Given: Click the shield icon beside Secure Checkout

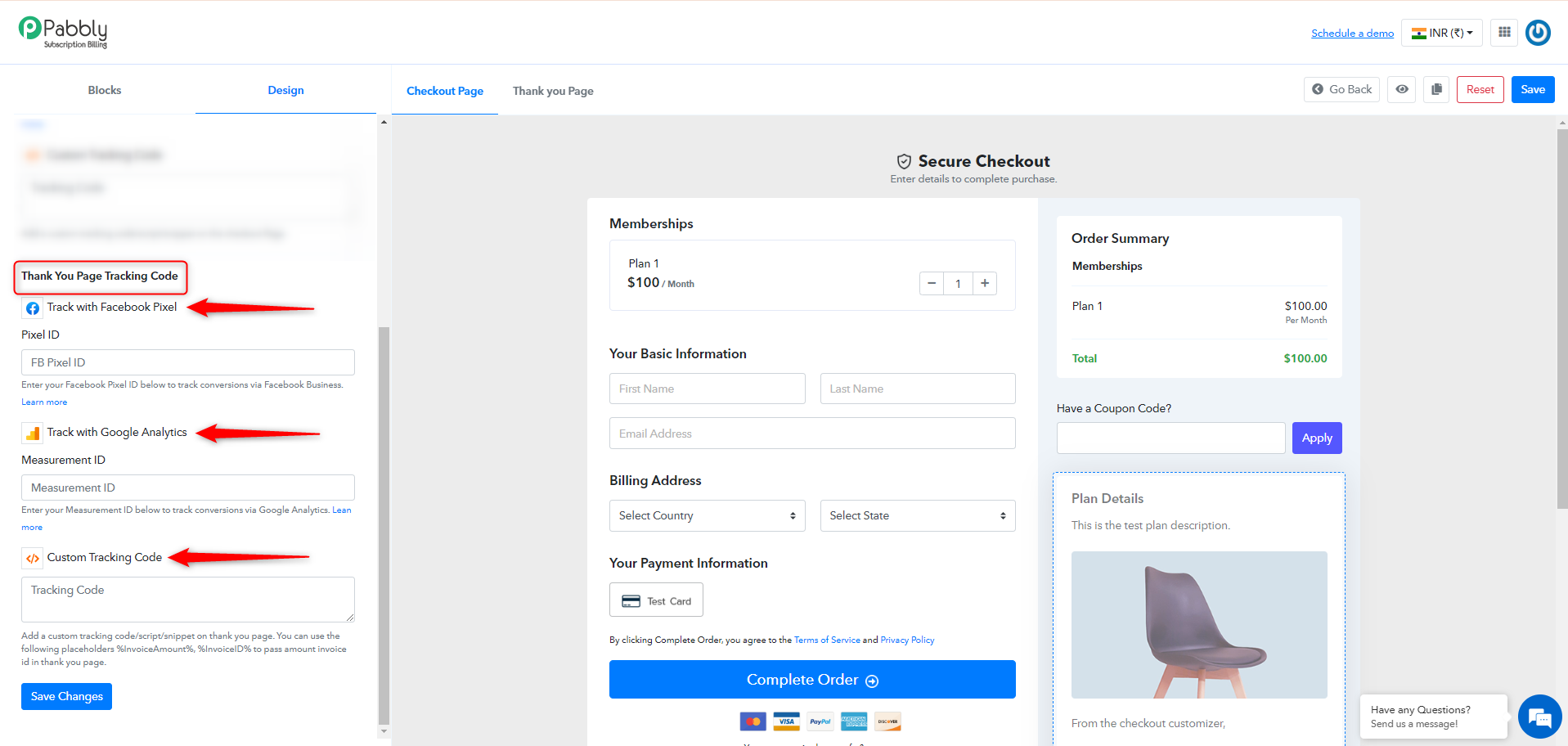Looking at the screenshot, I should pyautogui.click(x=904, y=161).
